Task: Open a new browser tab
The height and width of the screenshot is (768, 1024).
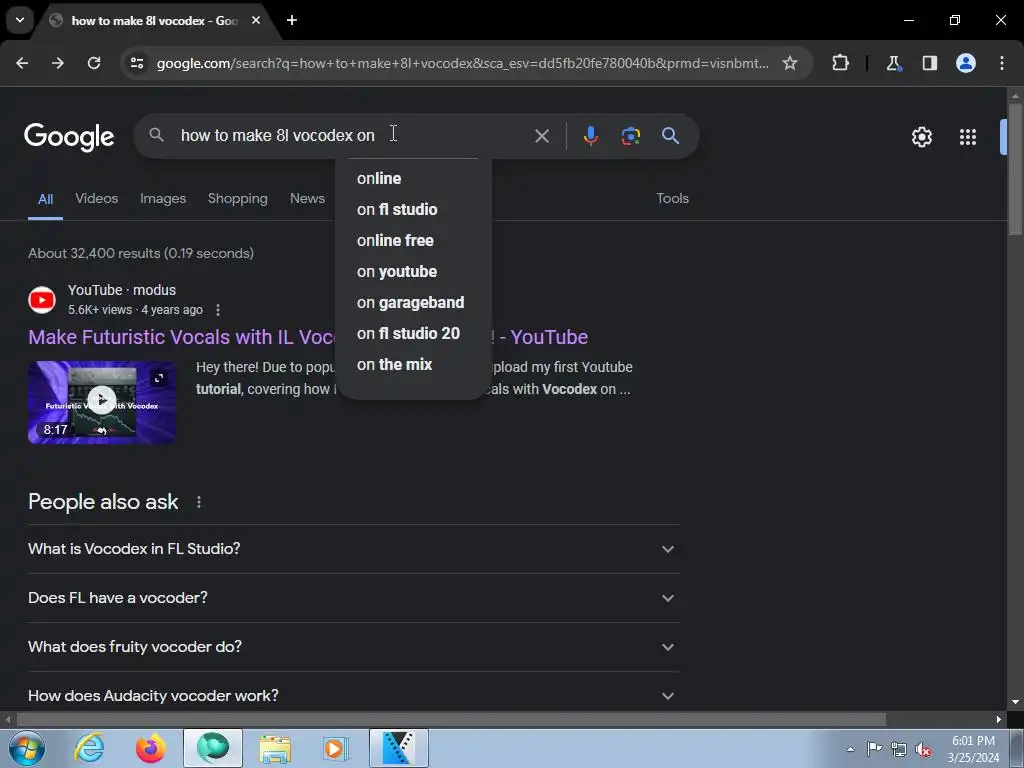Action: (x=292, y=20)
